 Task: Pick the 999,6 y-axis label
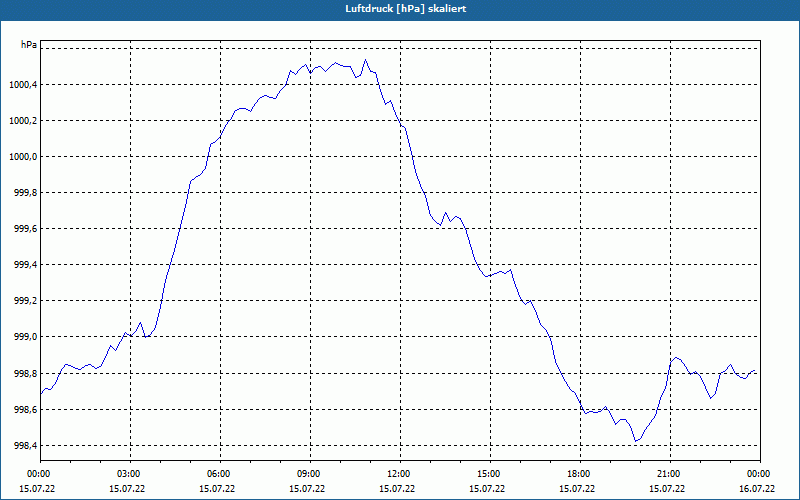[26, 229]
